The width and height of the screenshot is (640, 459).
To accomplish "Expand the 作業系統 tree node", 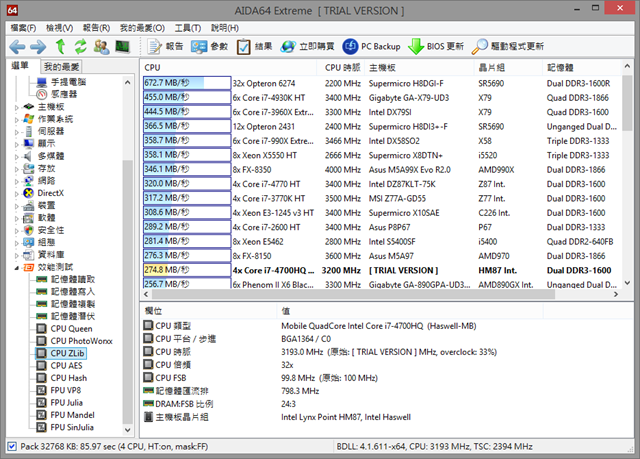I will click(x=17, y=120).
